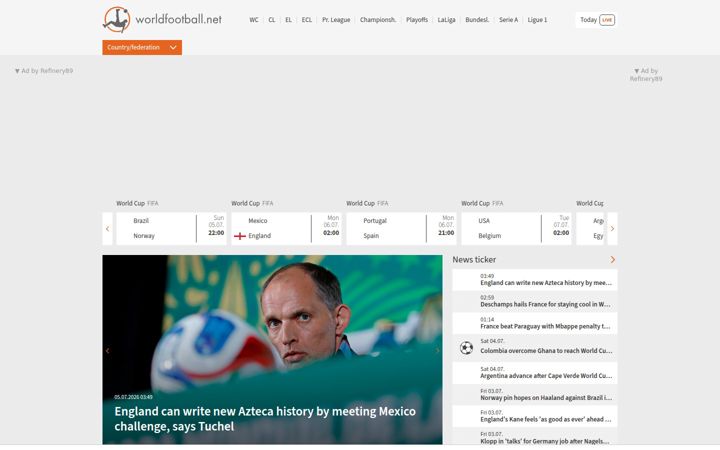This screenshot has height=450, width=720.
Task: Open 'Colombia overcome Ghana' news item
Action: click(535, 348)
